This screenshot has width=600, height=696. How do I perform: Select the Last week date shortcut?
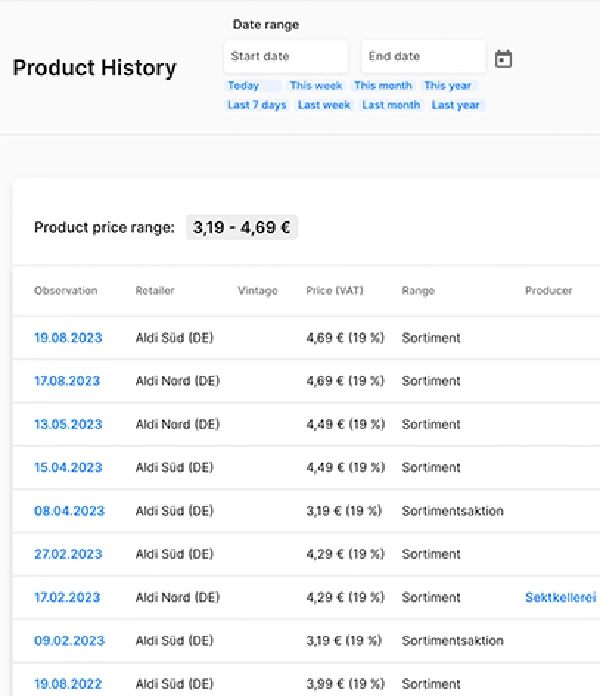pos(324,105)
